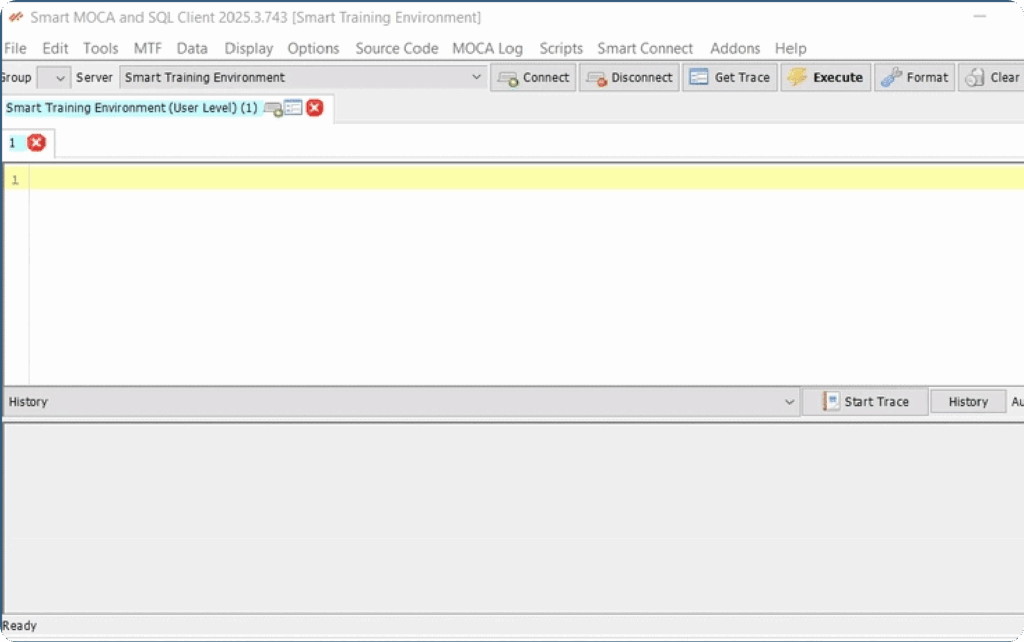Image resolution: width=1024 pixels, height=642 pixels.
Task: Expand the Server combo box arrow
Action: (x=477, y=77)
